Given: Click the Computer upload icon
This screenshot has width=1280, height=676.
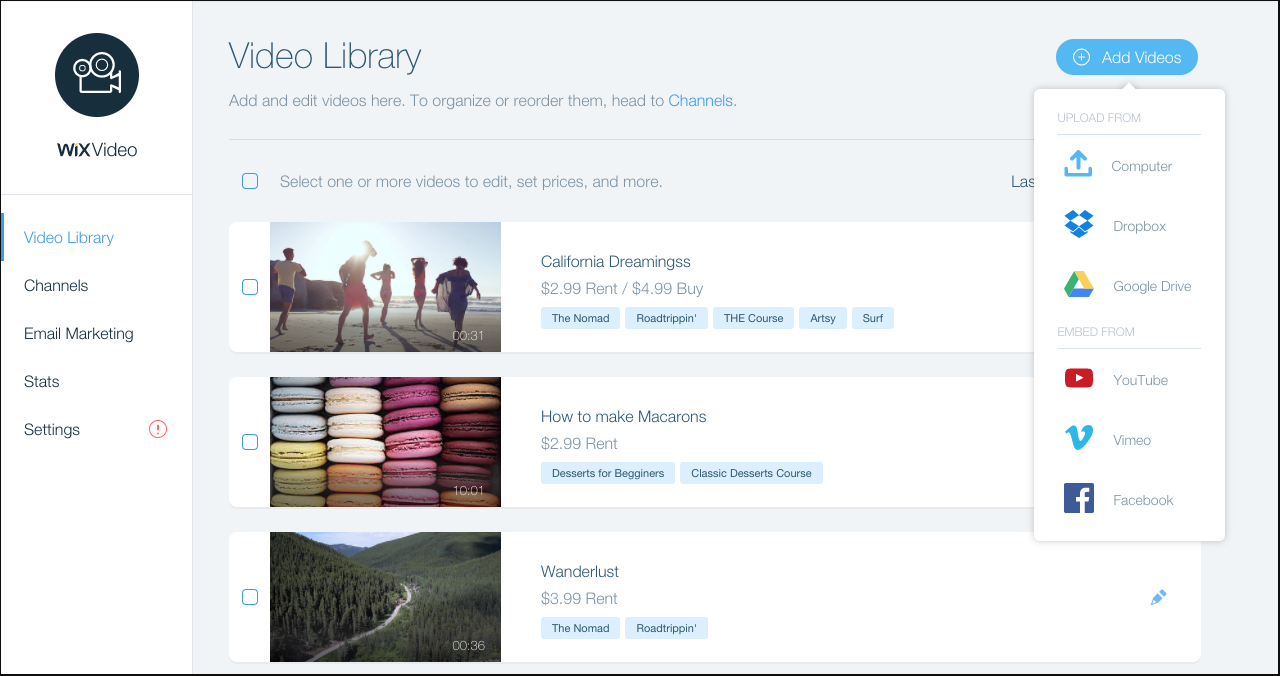Looking at the screenshot, I should 1078,165.
